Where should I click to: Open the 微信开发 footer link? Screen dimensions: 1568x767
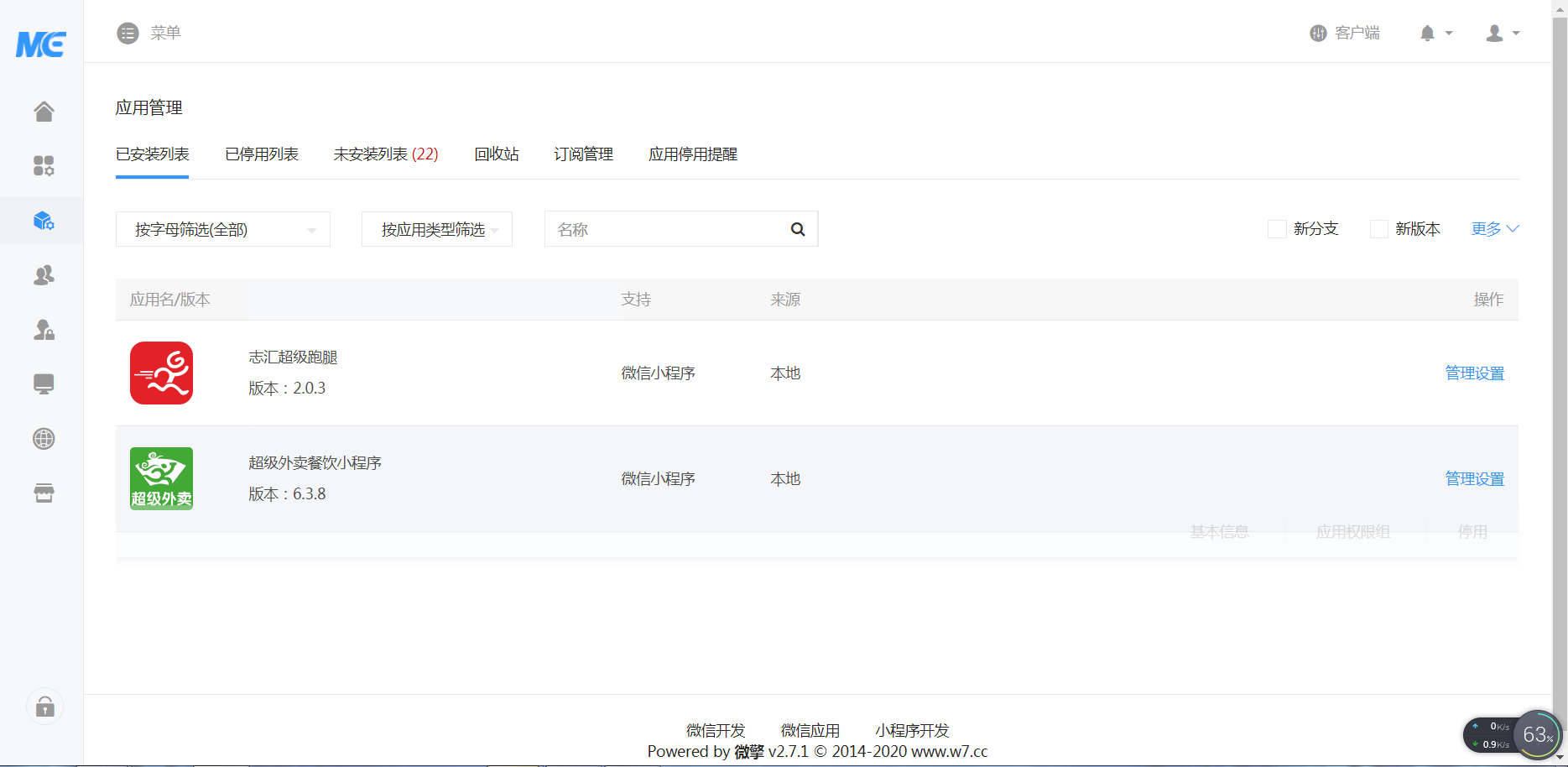point(714,730)
